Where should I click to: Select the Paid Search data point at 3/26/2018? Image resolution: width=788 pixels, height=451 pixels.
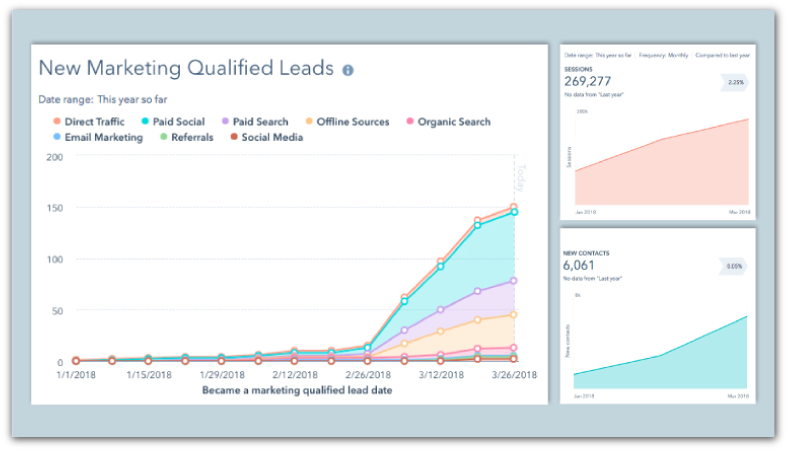tap(514, 281)
